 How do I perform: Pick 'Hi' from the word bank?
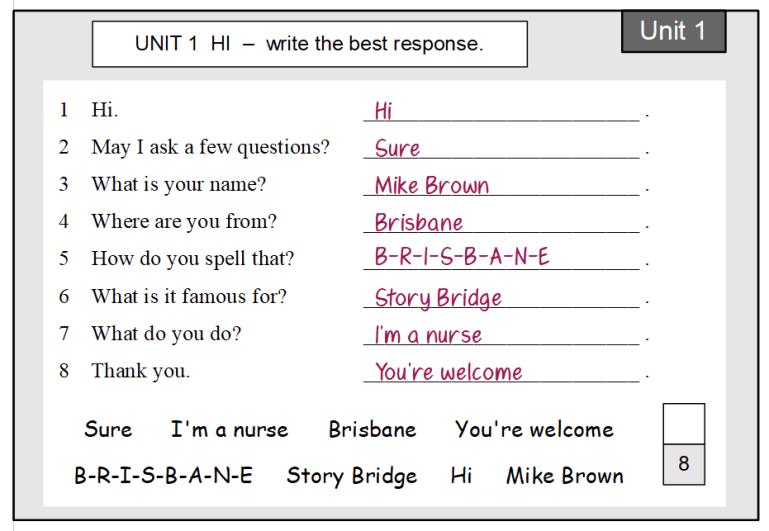[x=461, y=476]
